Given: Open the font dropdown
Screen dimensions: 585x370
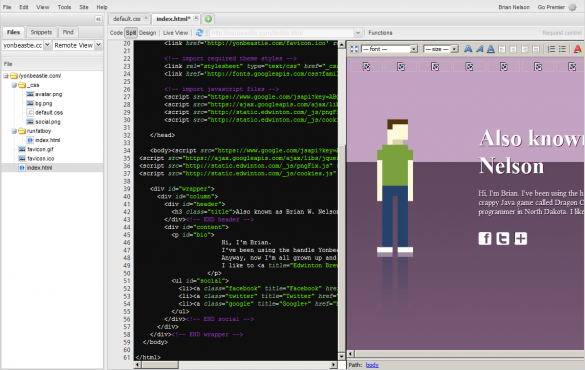Looking at the screenshot, I should (389, 49).
